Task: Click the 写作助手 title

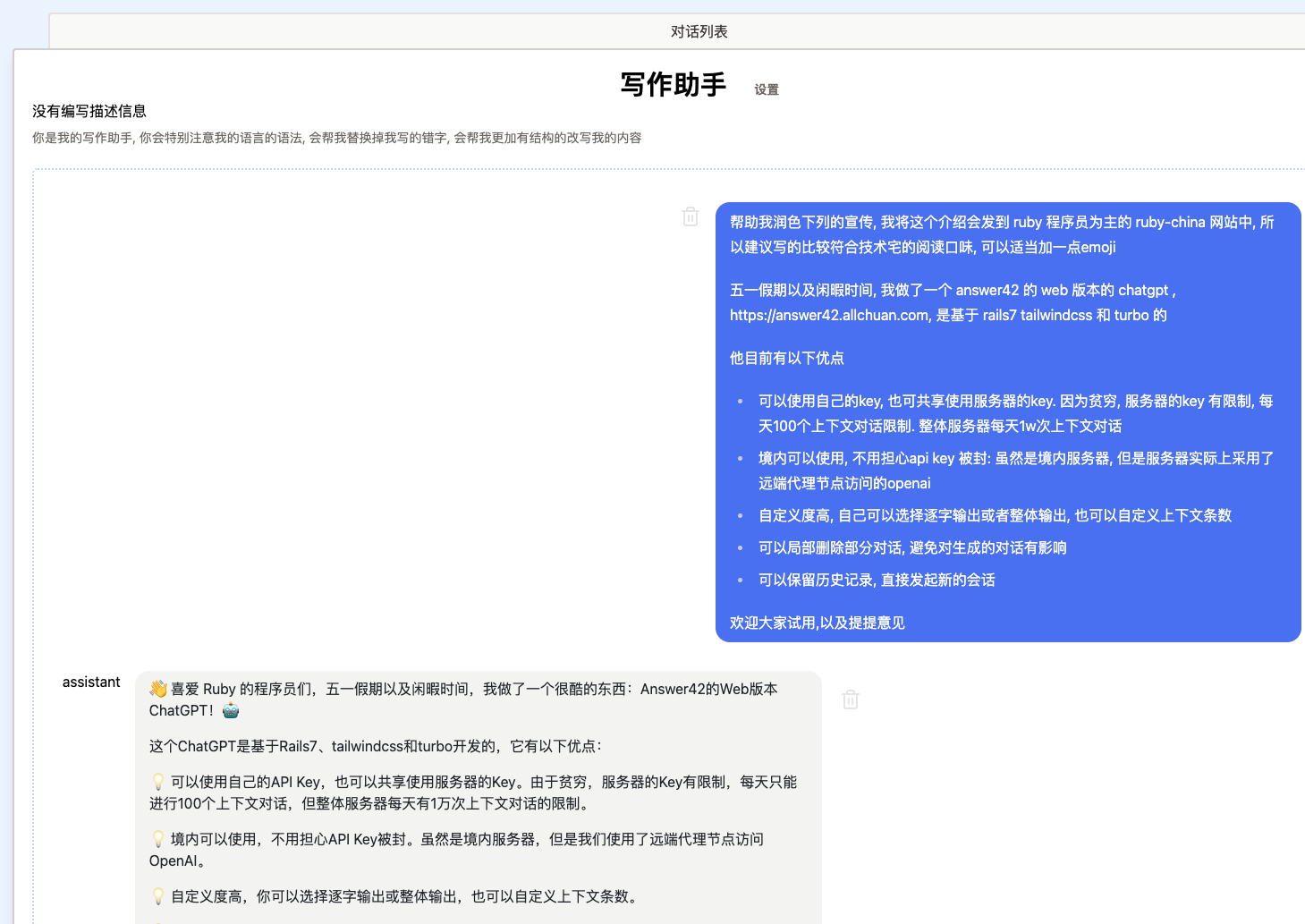Action: [674, 84]
